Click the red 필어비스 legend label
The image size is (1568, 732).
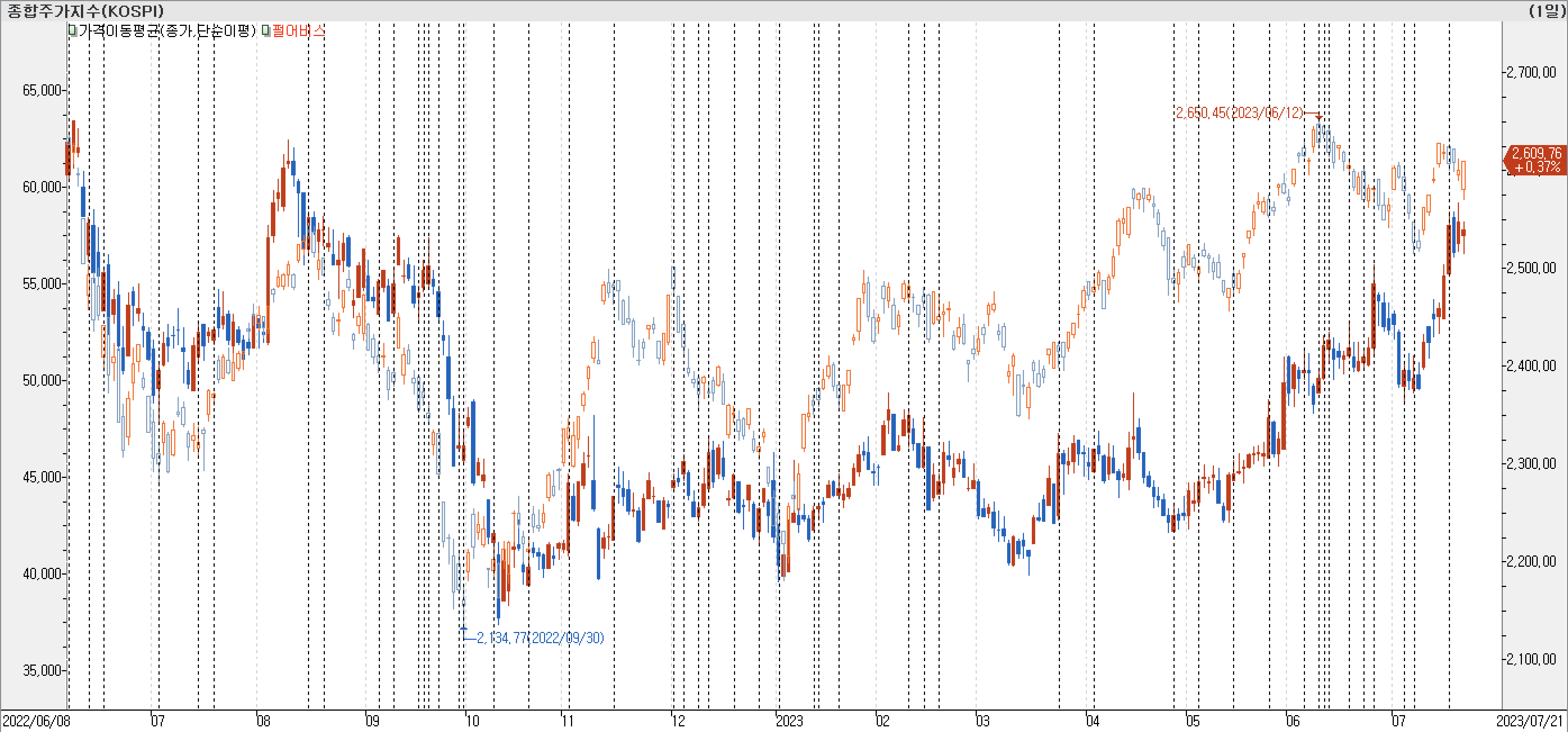click(x=298, y=30)
